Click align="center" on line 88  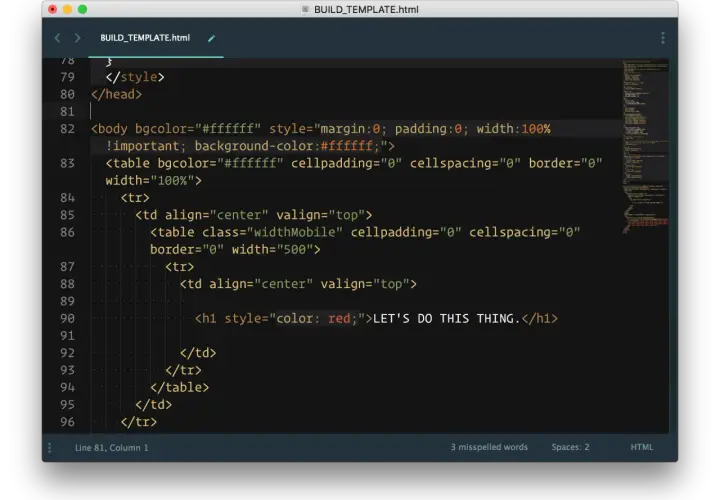point(261,284)
